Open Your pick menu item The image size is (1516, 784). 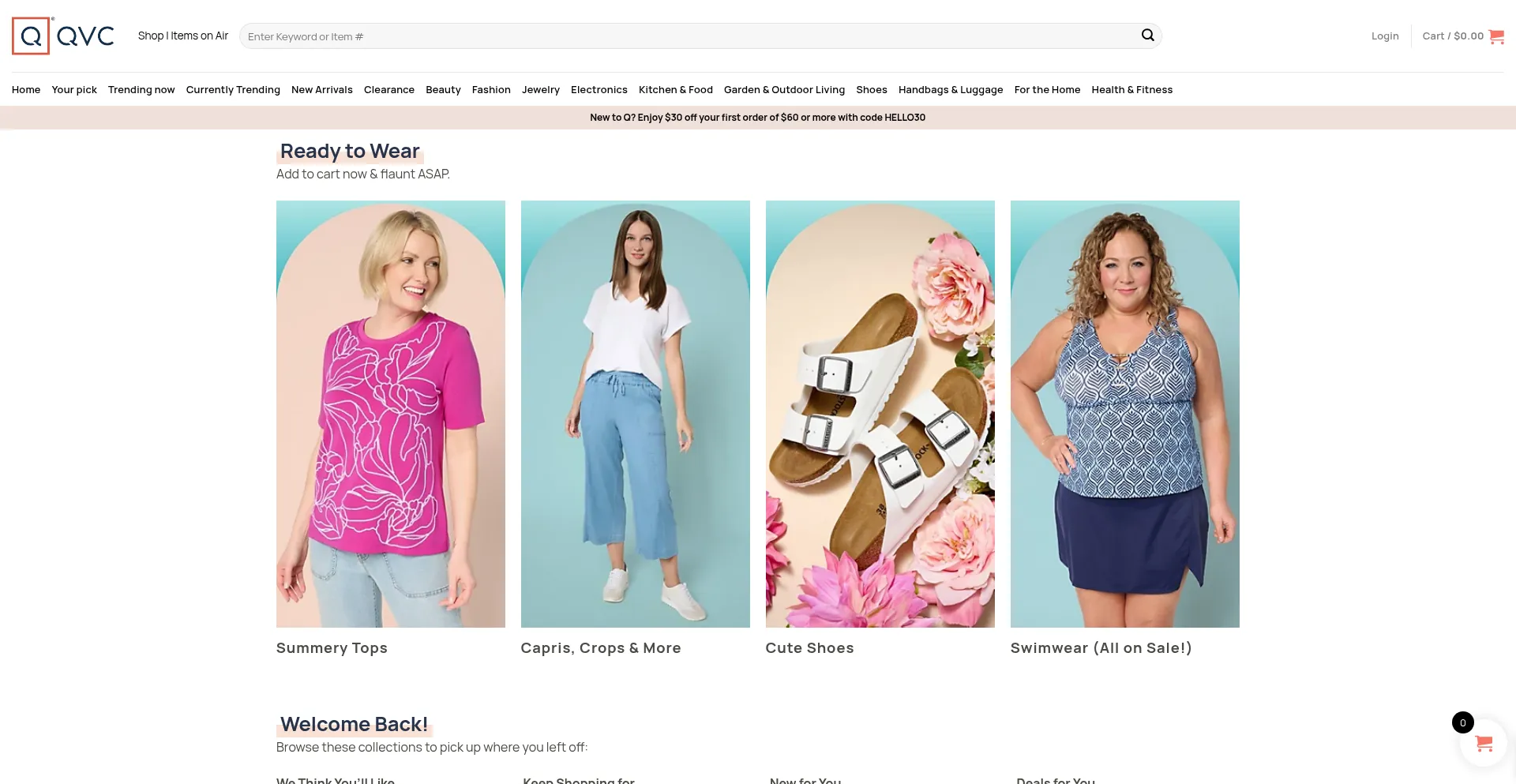point(74,90)
